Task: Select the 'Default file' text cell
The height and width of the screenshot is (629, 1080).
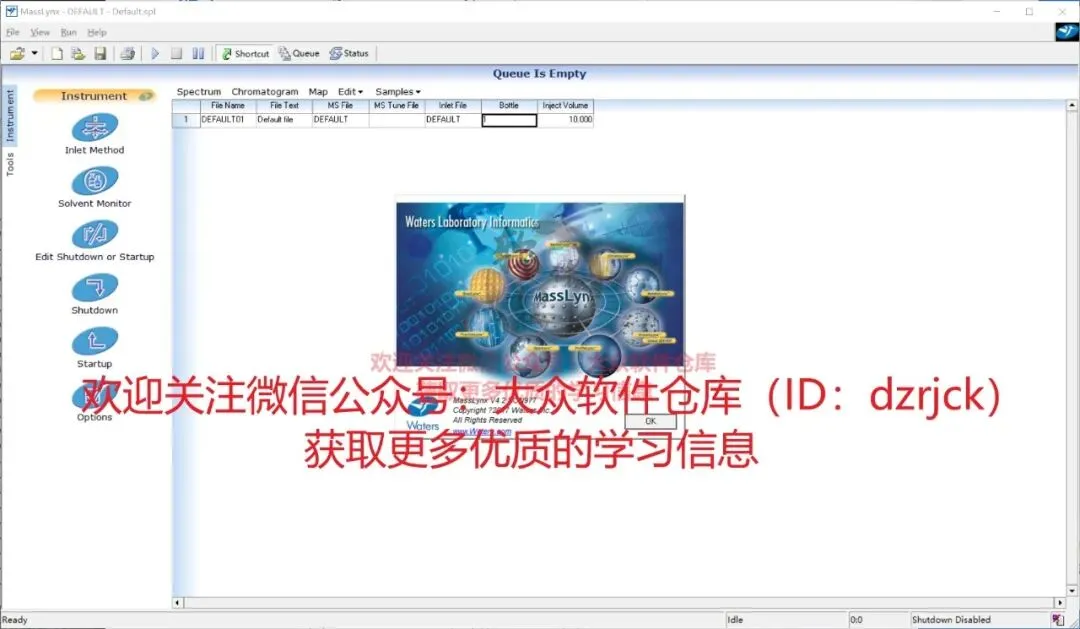Action: pos(284,120)
